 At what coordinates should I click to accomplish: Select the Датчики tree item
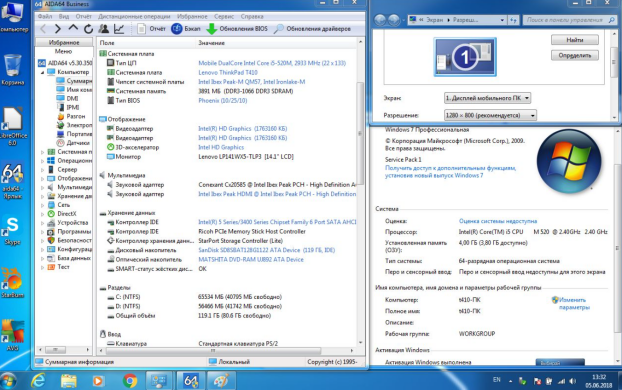73,143
